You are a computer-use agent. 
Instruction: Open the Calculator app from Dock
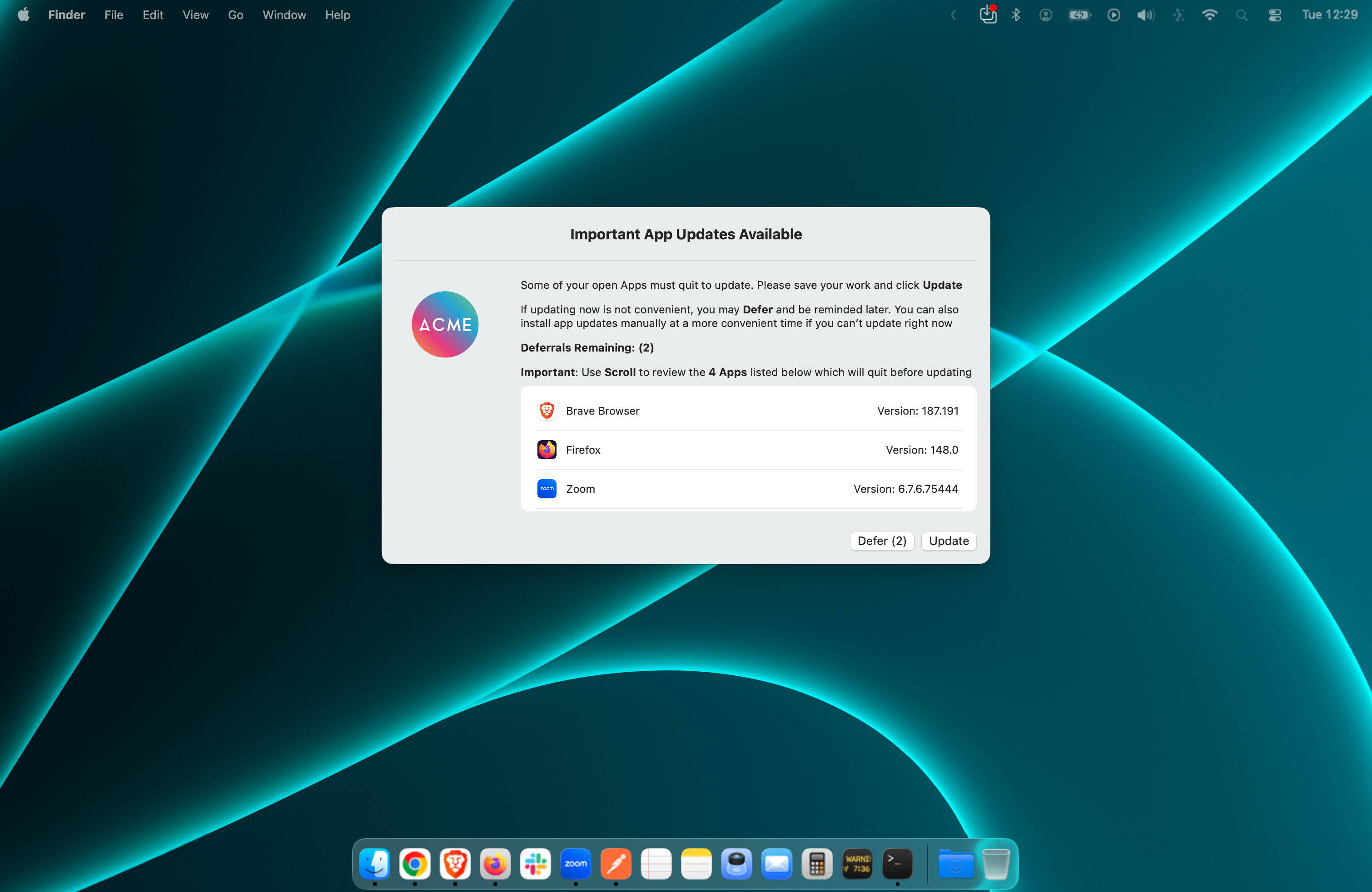(817, 864)
